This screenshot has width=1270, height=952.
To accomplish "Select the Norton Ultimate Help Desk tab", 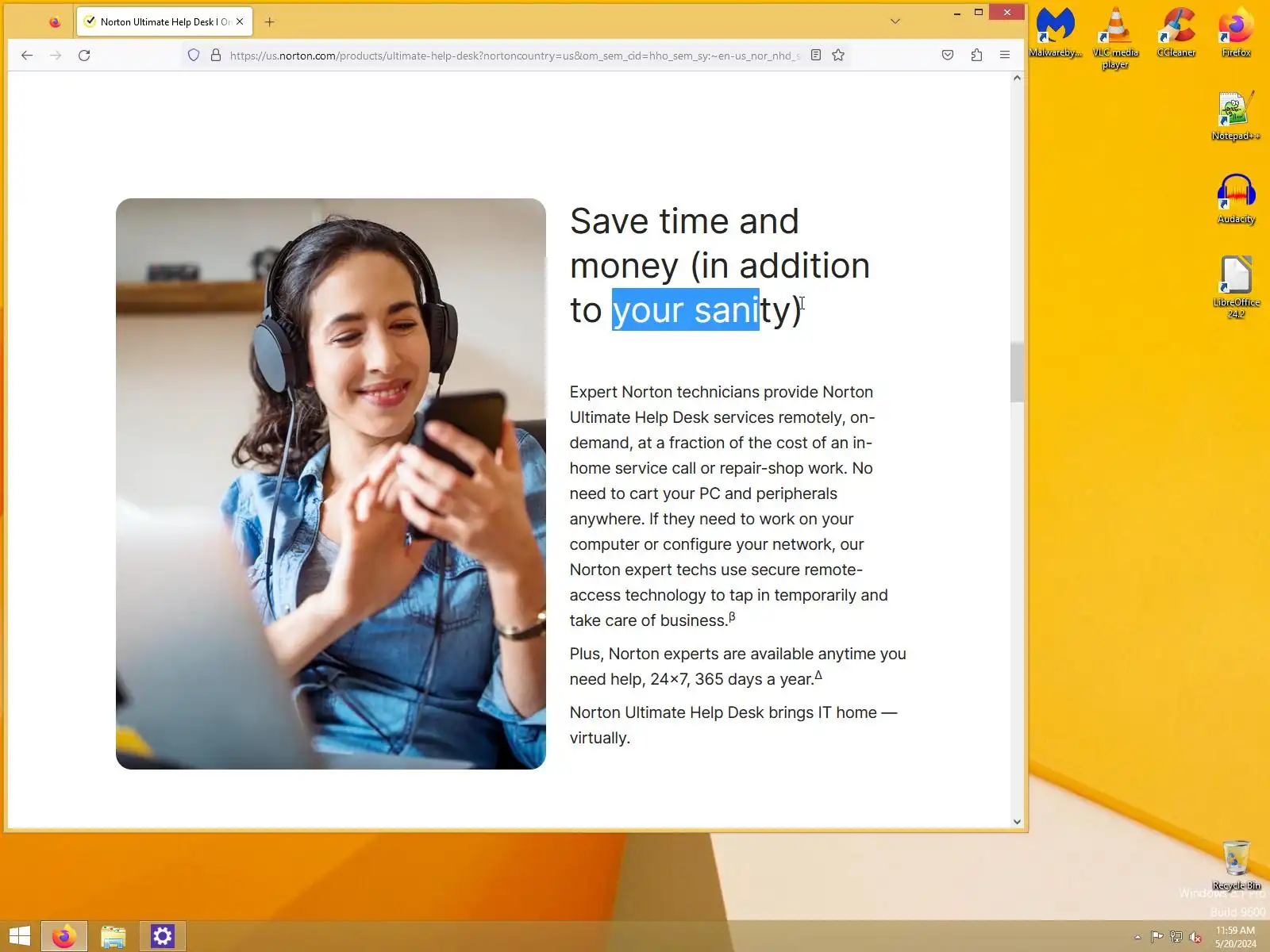I will tap(164, 22).
